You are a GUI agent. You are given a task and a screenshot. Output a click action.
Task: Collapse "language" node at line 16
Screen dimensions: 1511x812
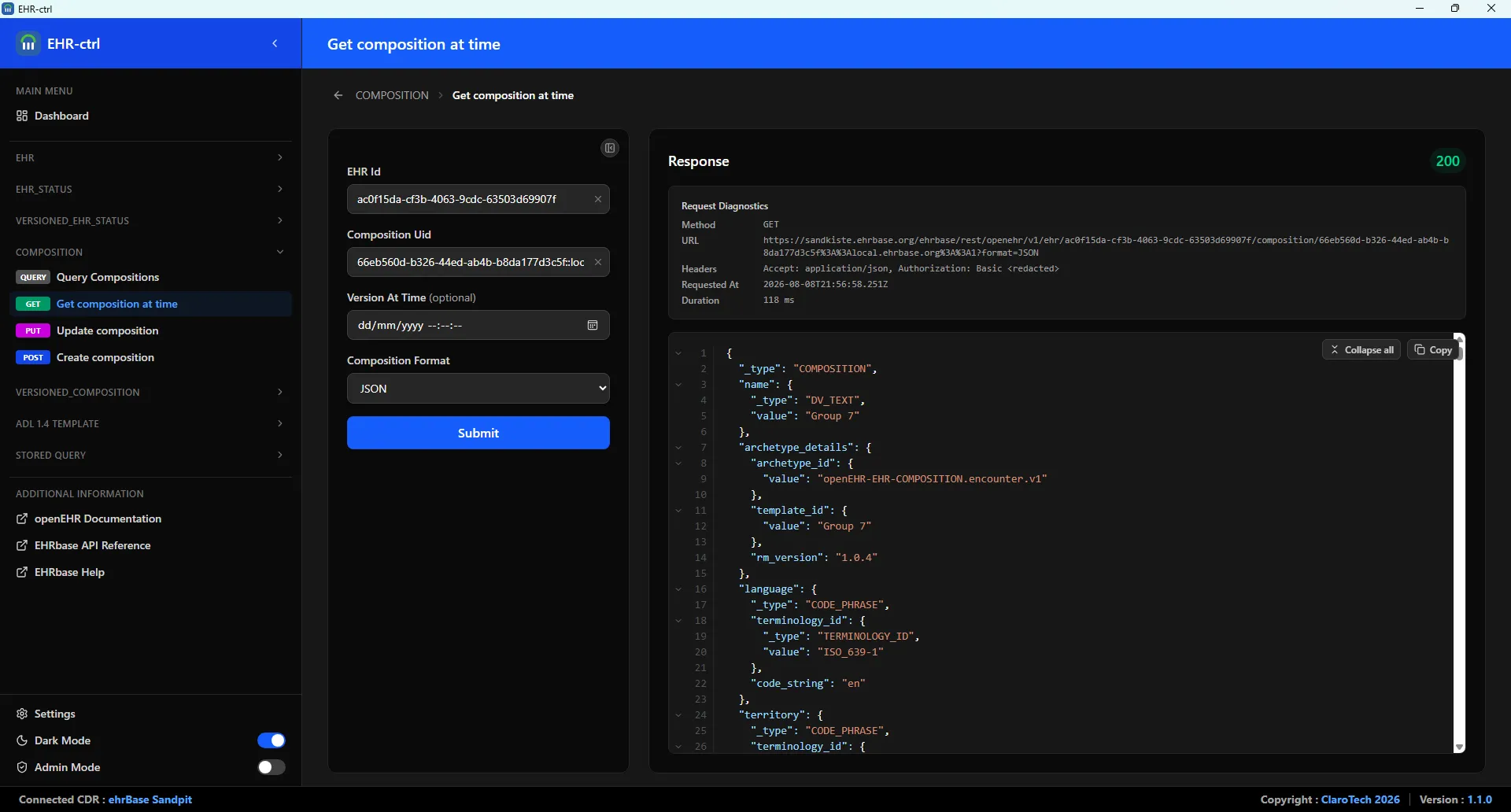click(x=678, y=589)
